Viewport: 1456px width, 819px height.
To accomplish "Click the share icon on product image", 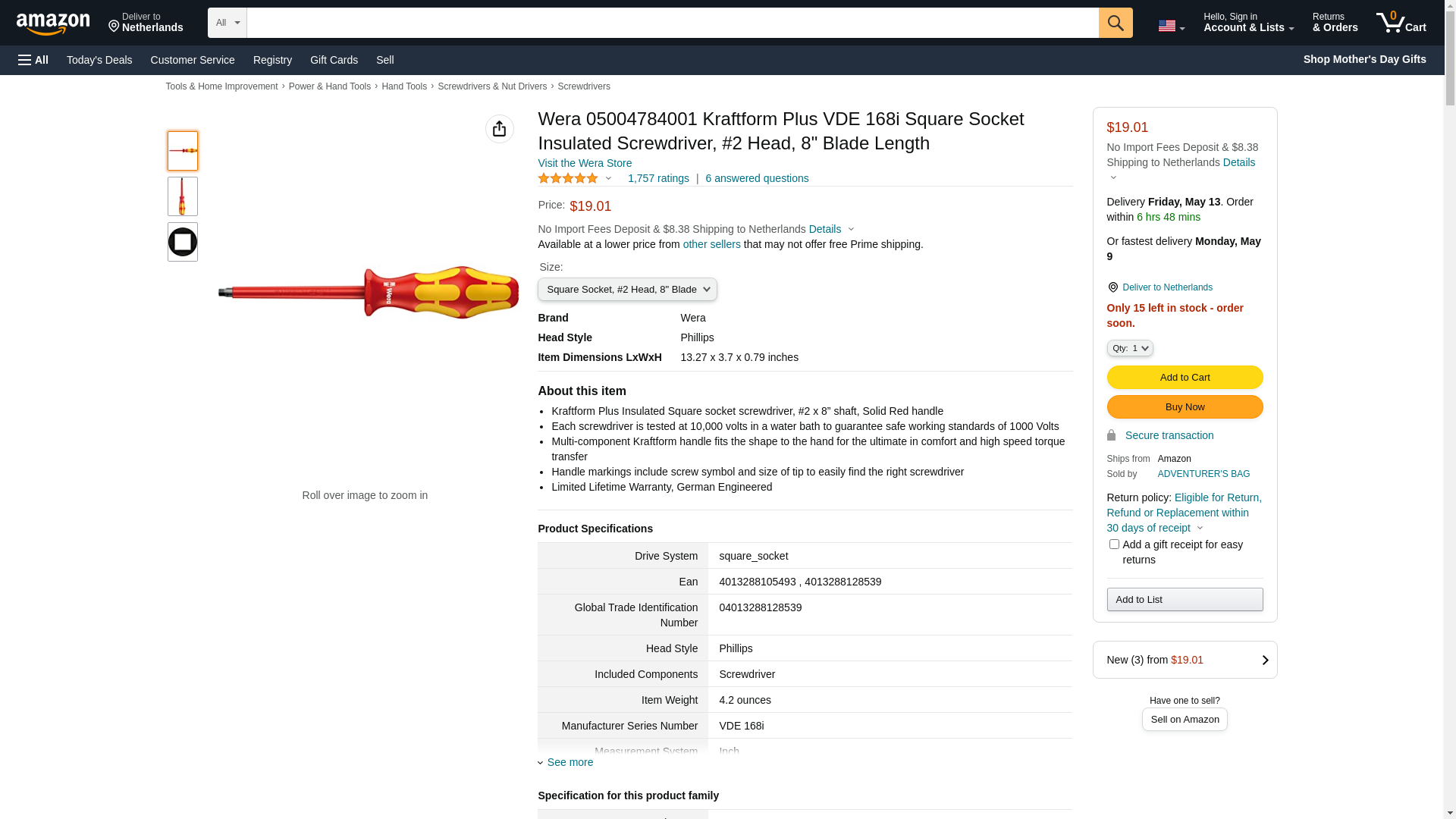I will click(x=499, y=129).
